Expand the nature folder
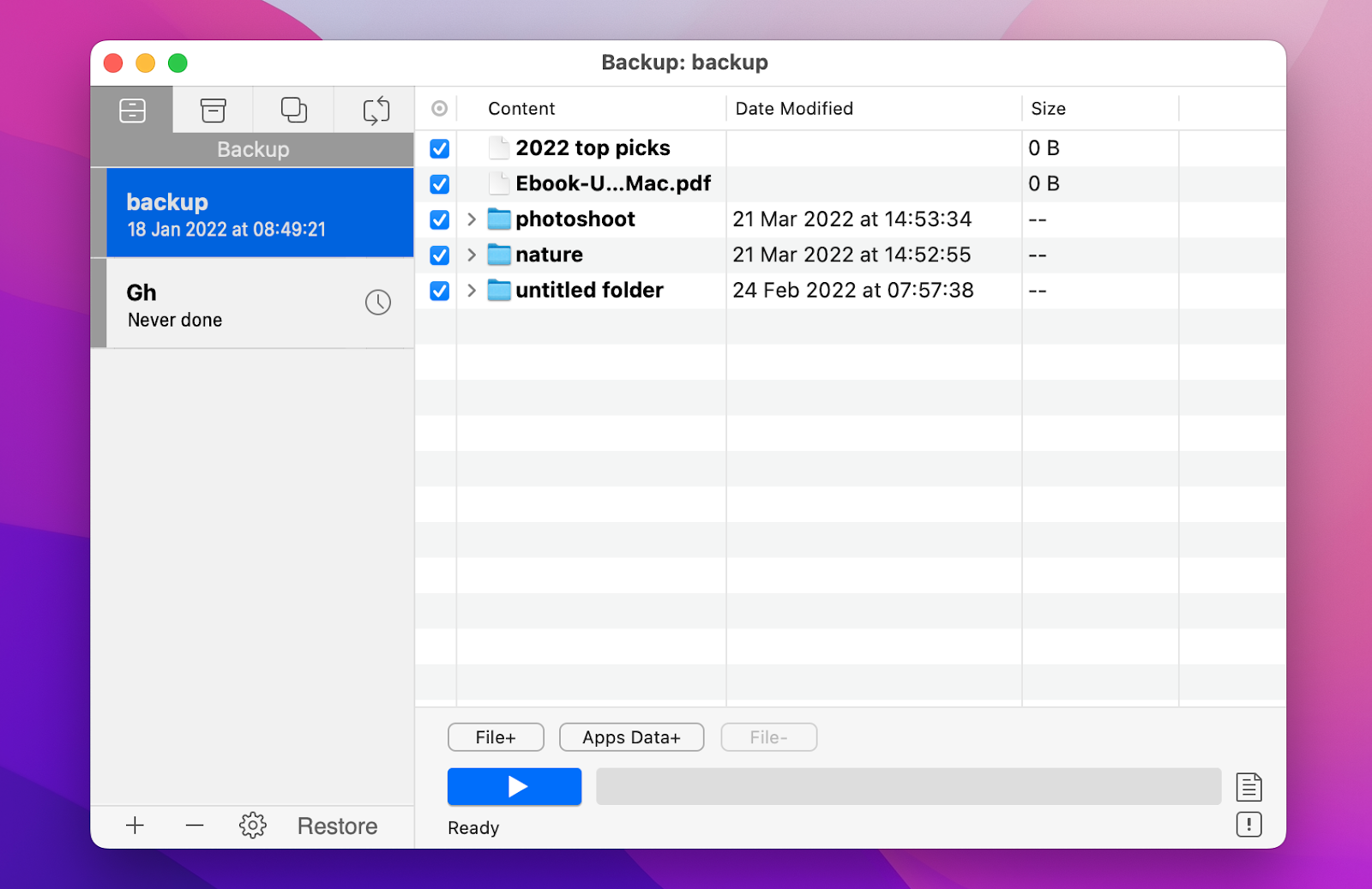The height and width of the screenshot is (889, 1372). (x=471, y=255)
